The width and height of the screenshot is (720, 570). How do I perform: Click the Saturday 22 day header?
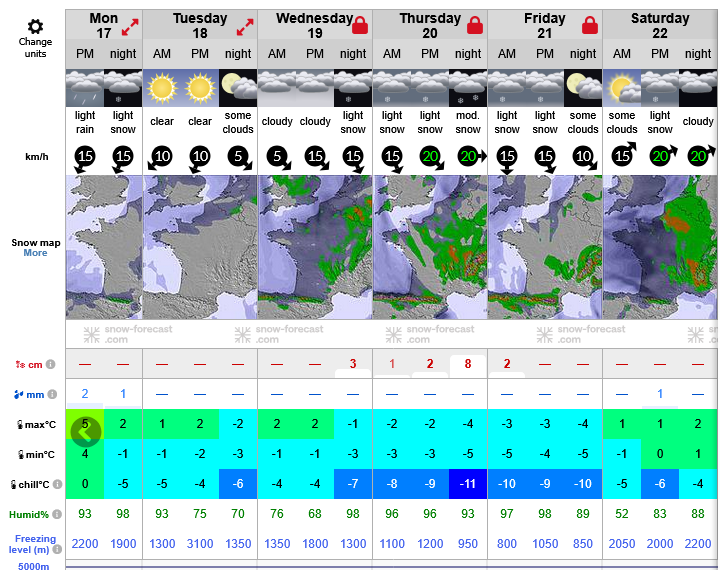pyautogui.click(x=660, y=25)
